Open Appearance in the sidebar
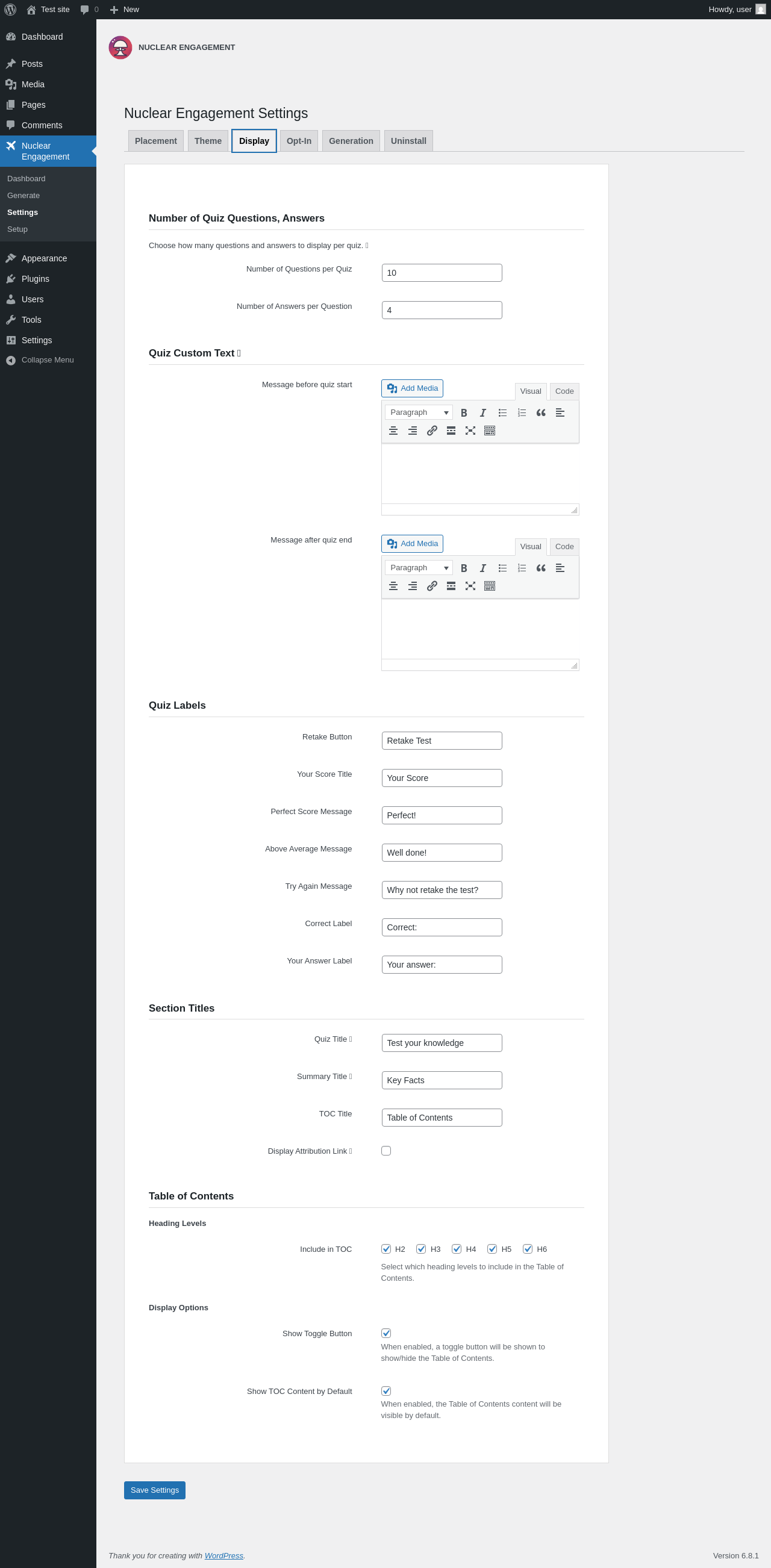The height and width of the screenshot is (1568, 771). 48,258
